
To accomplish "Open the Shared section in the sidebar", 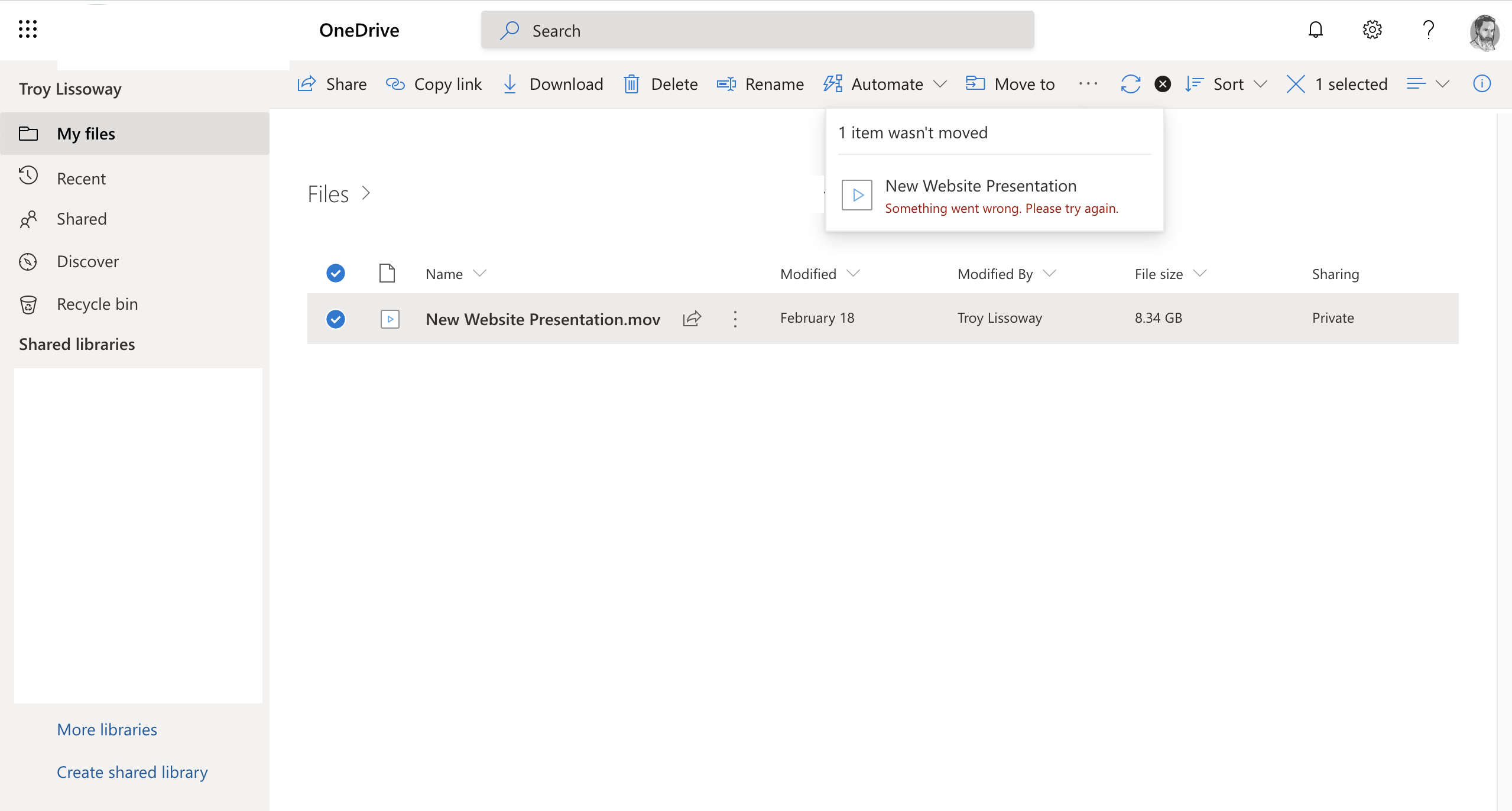I will point(82,219).
